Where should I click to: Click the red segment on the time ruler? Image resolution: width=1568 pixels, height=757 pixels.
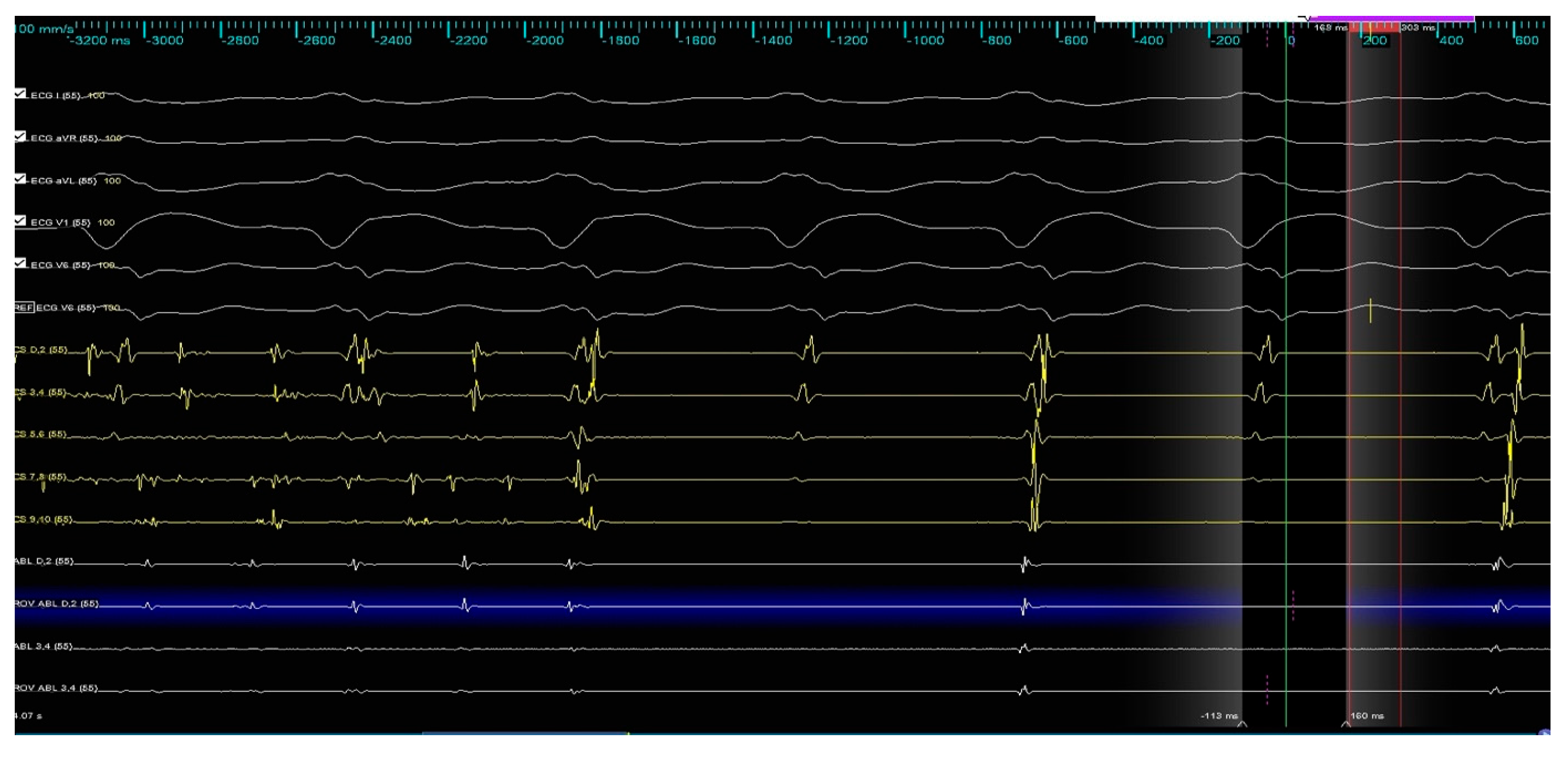tap(1375, 27)
